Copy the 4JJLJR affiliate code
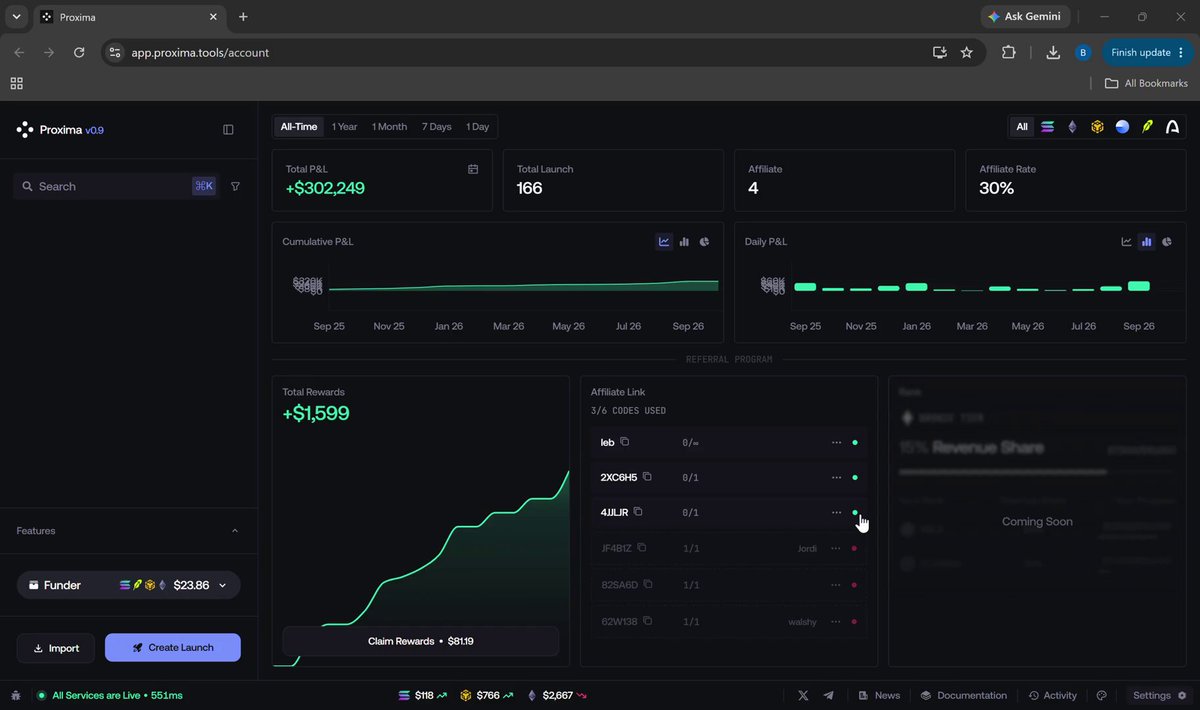 [638, 512]
